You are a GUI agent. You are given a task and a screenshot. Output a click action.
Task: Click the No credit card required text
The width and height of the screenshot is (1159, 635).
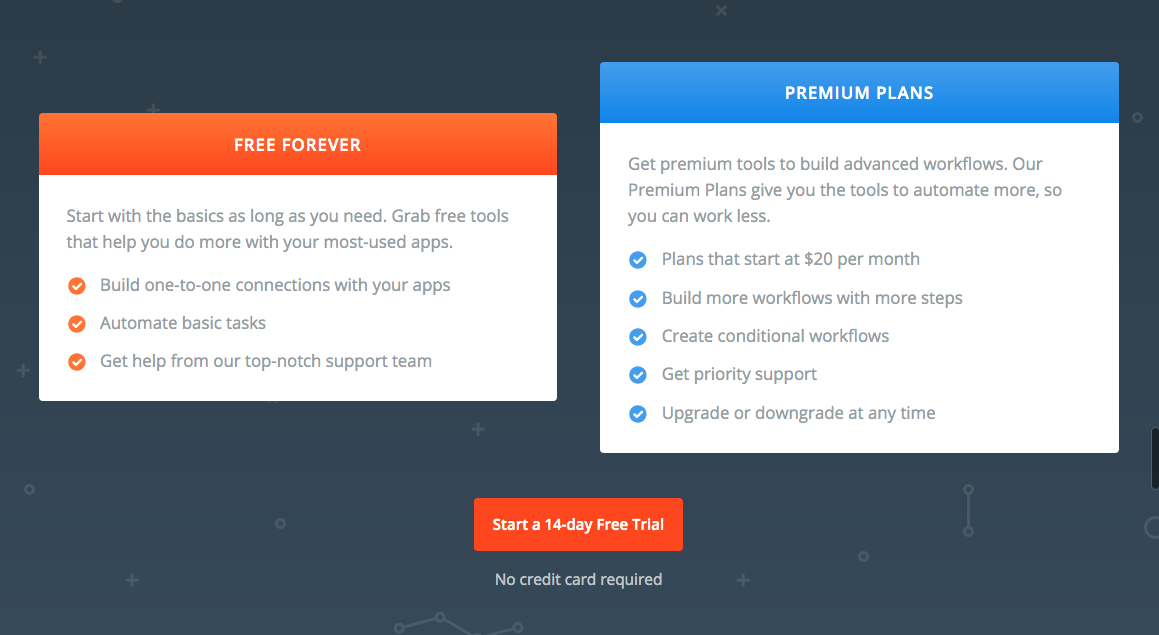point(578,580)
